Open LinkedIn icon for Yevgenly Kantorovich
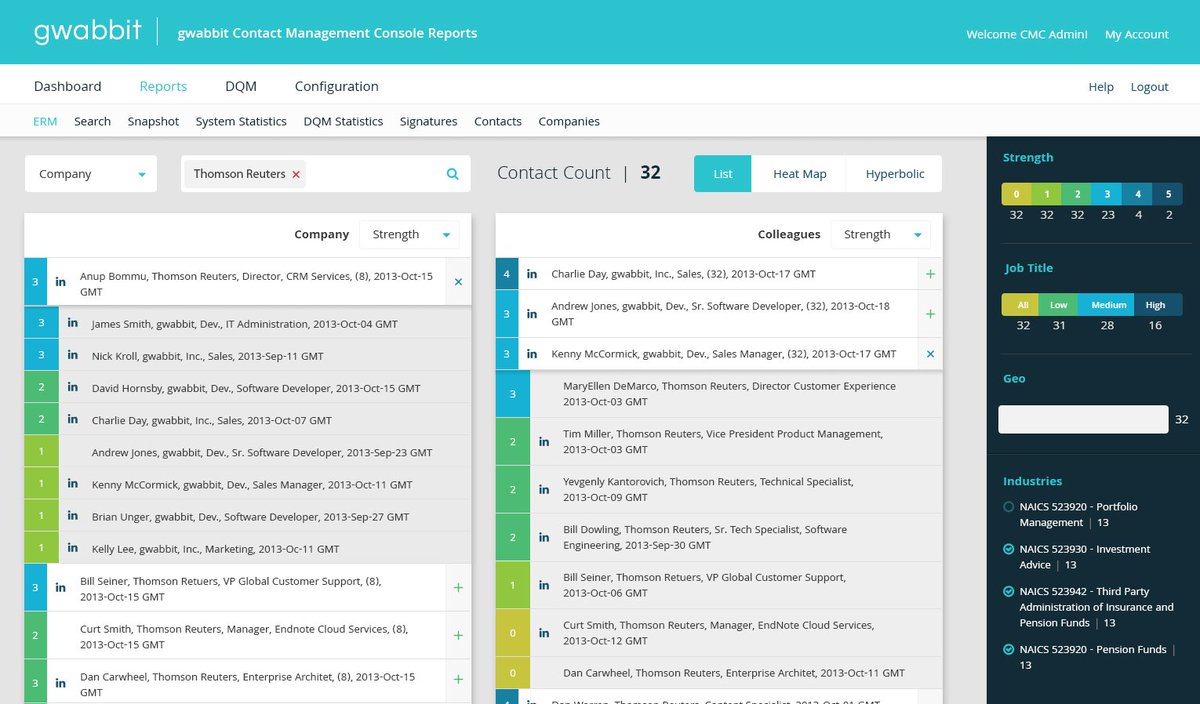1200x704 pixels. pyautogui.click(x=544, y=490)
